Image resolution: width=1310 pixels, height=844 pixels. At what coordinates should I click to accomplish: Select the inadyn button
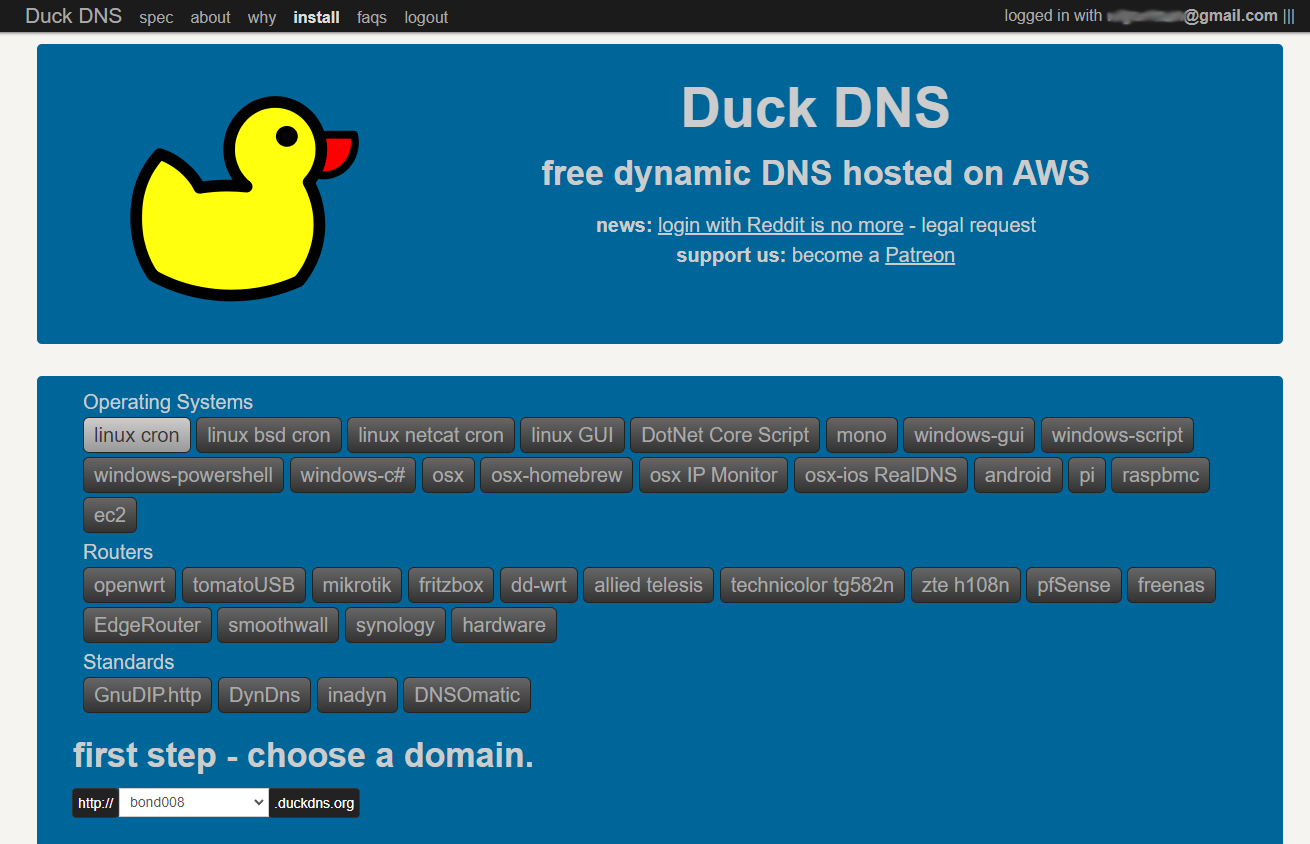coord(357,695)
